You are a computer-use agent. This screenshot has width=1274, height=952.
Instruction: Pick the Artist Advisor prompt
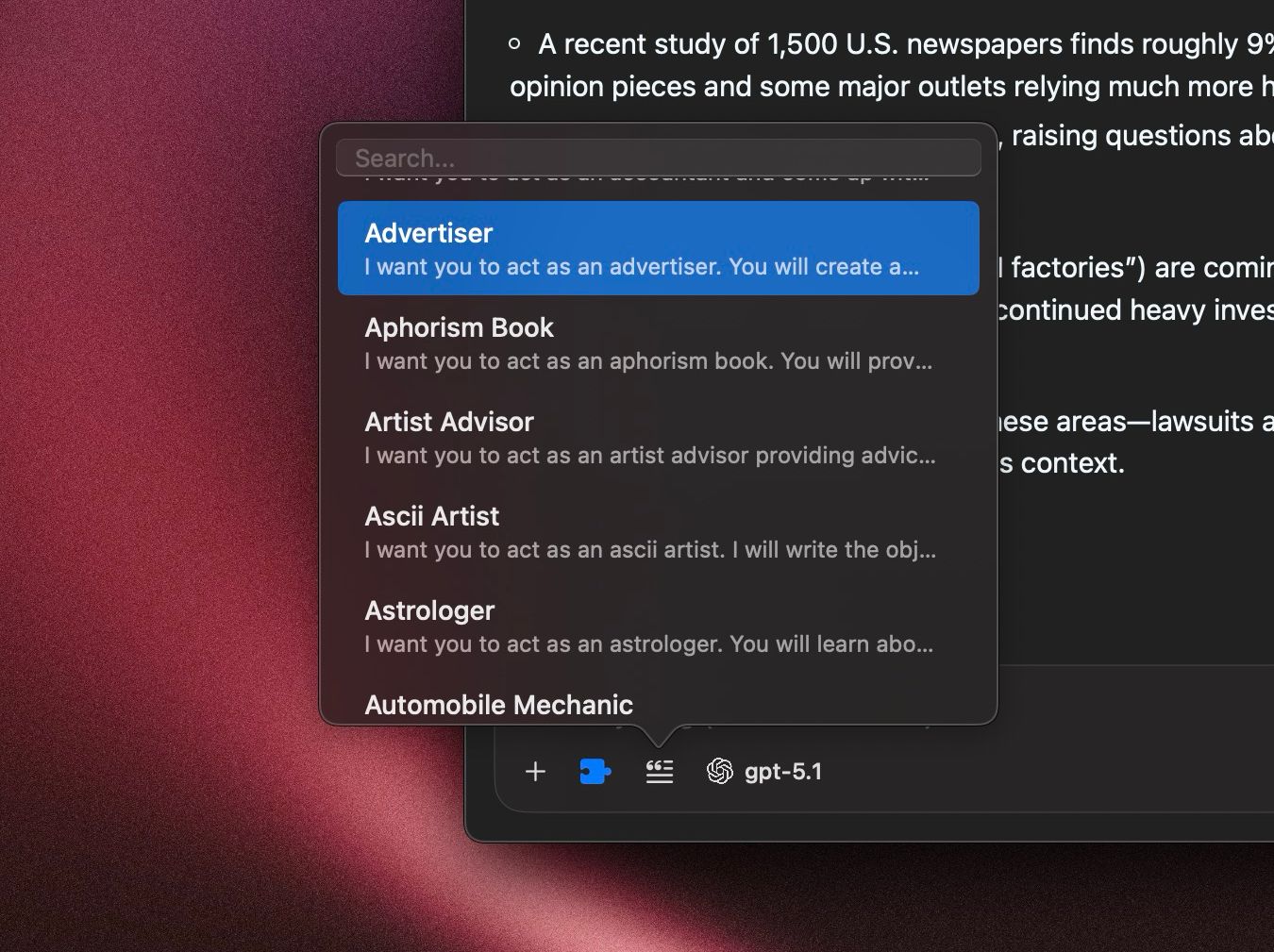(x=658, y=437)
